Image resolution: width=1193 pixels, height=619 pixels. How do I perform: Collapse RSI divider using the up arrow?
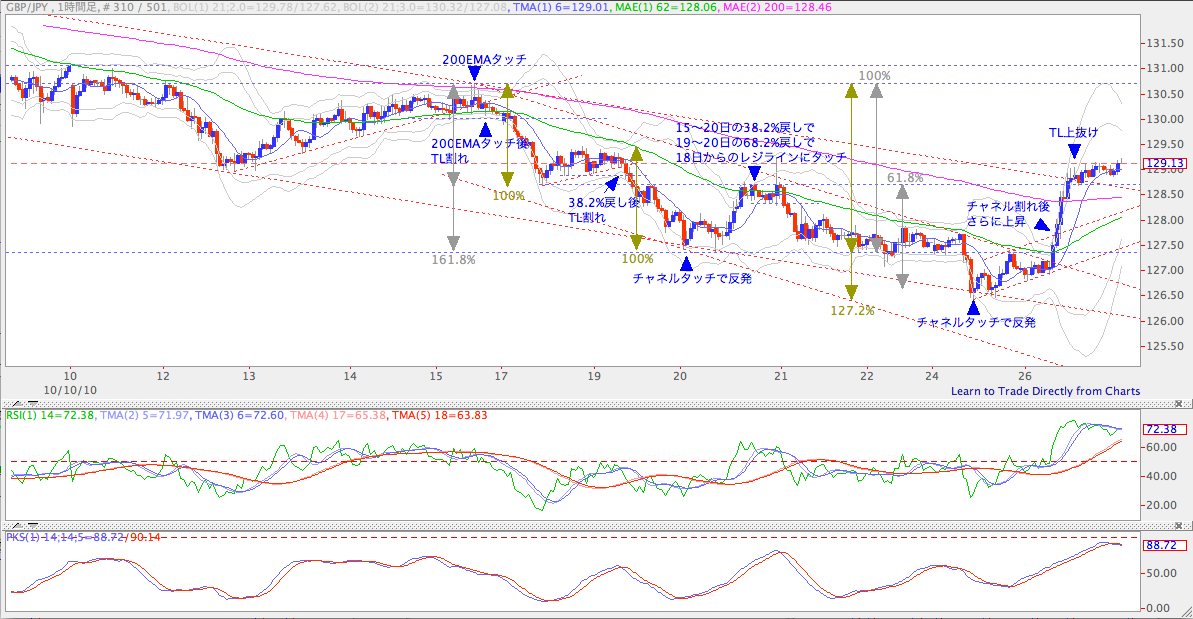pyautogui.click(x=19, y=404)
